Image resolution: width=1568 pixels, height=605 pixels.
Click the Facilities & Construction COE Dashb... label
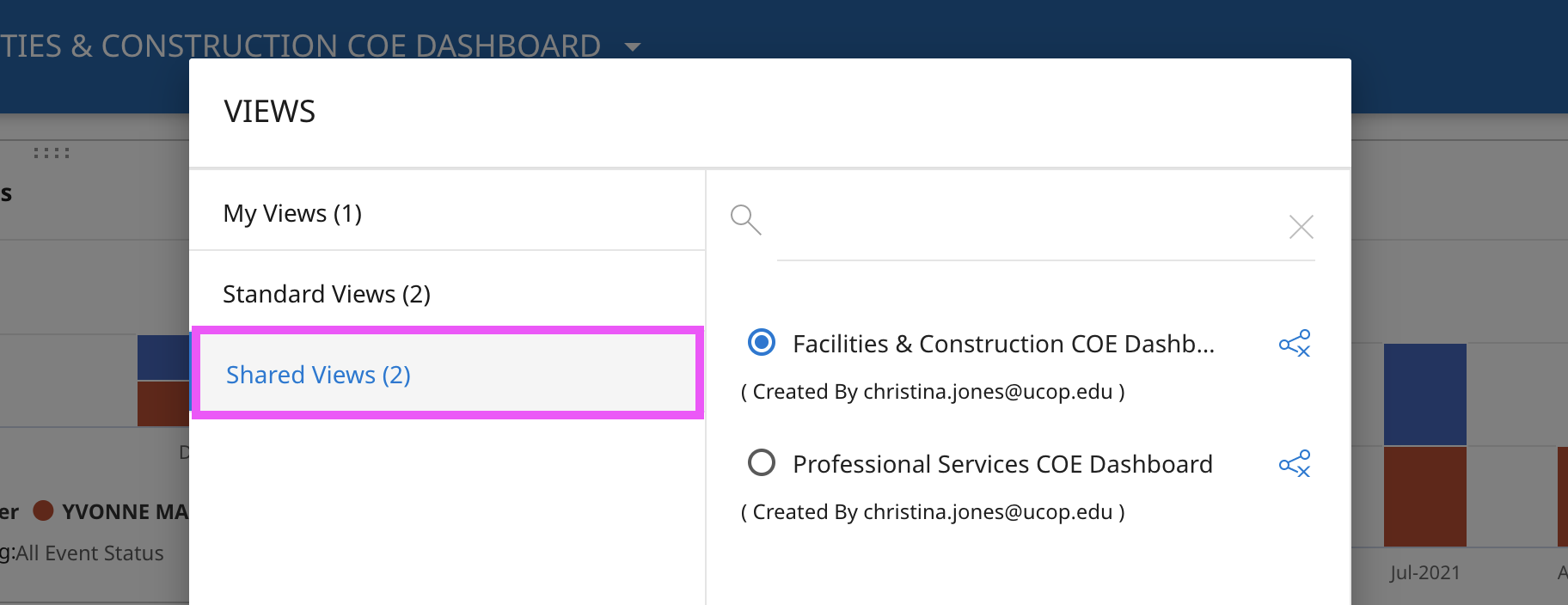(1003, 344)
